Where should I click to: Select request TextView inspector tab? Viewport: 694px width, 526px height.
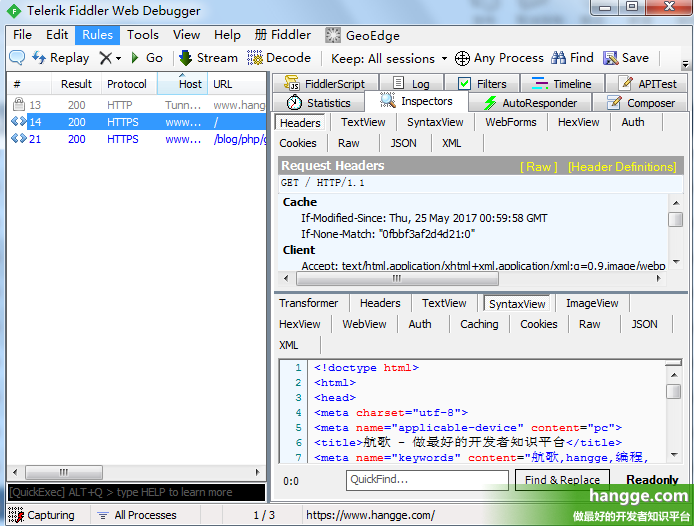coord(363,122)
